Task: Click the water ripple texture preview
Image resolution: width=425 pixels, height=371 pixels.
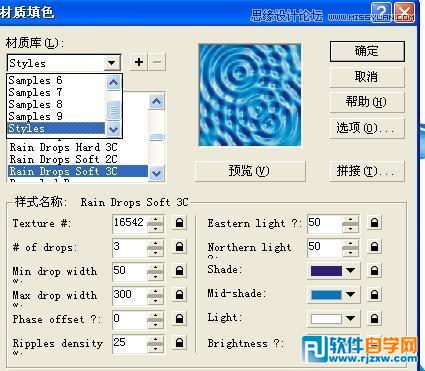Action: pos(250,95)
